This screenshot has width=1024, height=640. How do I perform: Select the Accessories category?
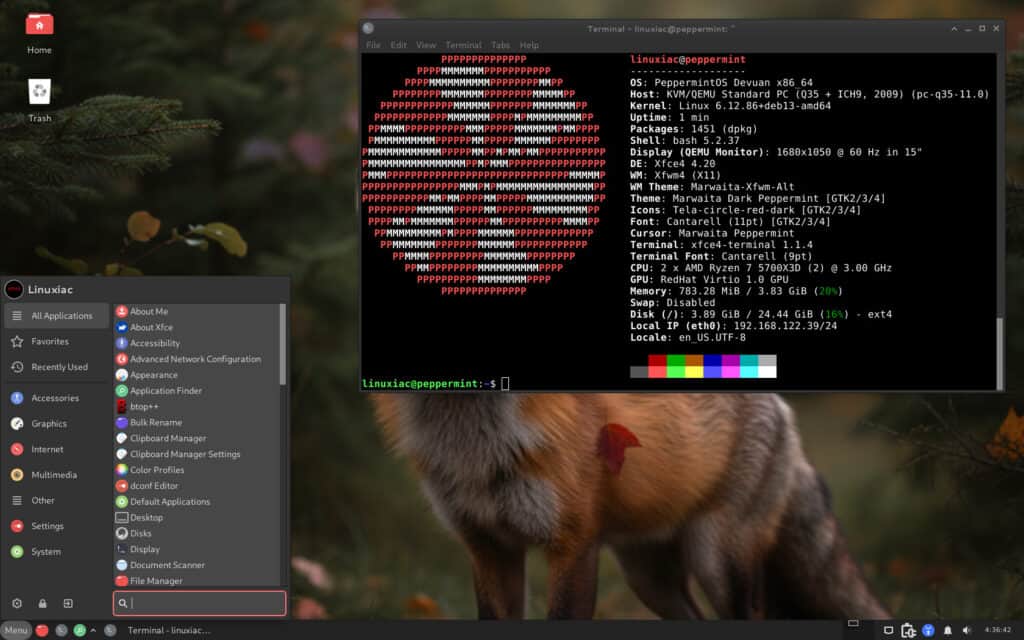click(57, 398)
